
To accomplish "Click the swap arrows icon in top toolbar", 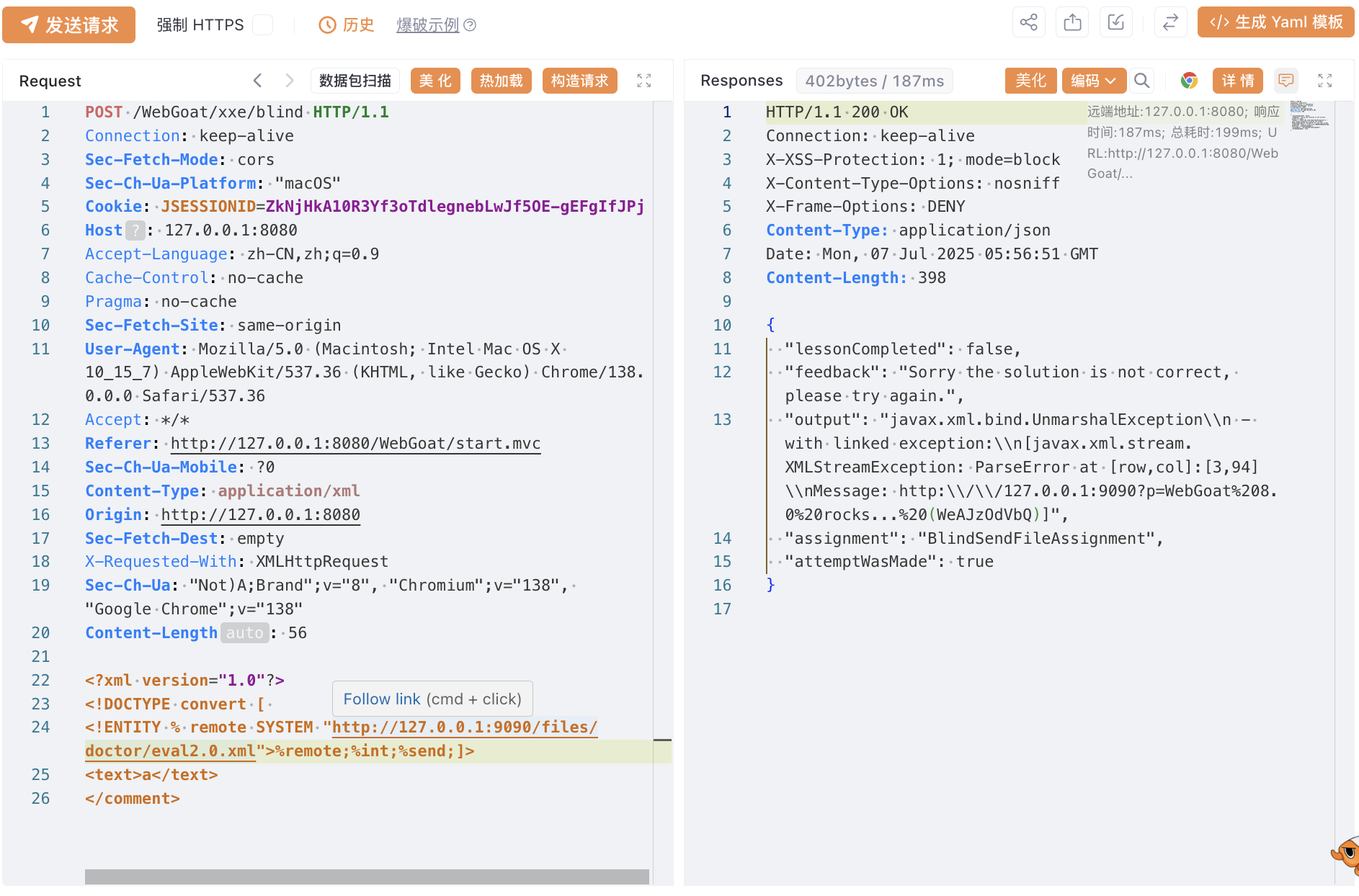I will (x=1171, y=22).
